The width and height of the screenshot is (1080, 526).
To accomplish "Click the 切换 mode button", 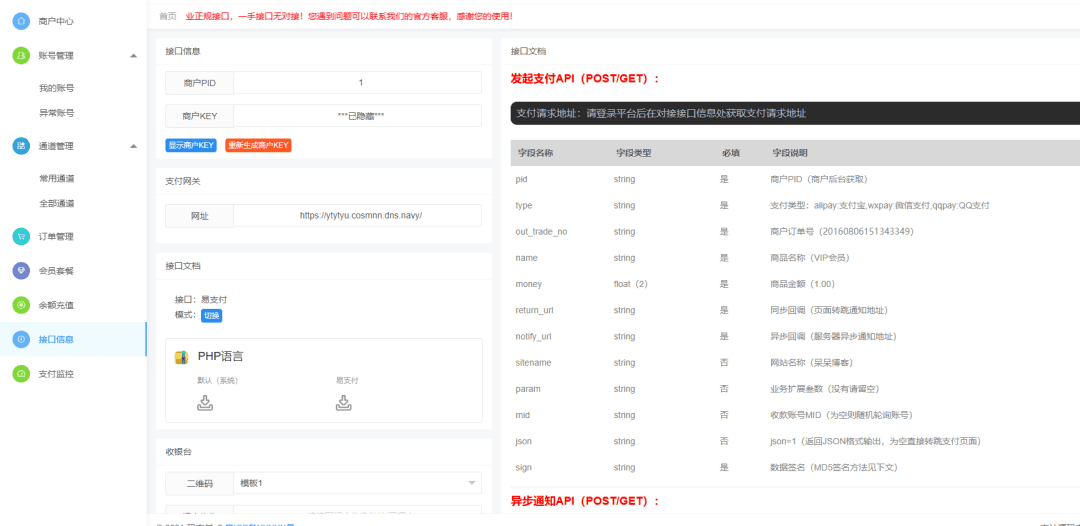I will pyautogui.click(x=211, y=315).
